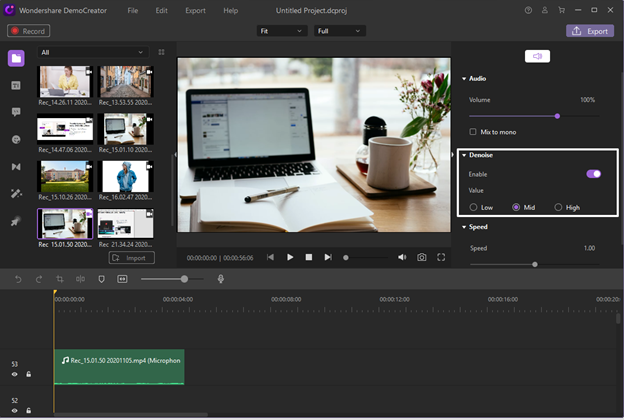
Task: Click the Volume slider handle
Action: 557,116
